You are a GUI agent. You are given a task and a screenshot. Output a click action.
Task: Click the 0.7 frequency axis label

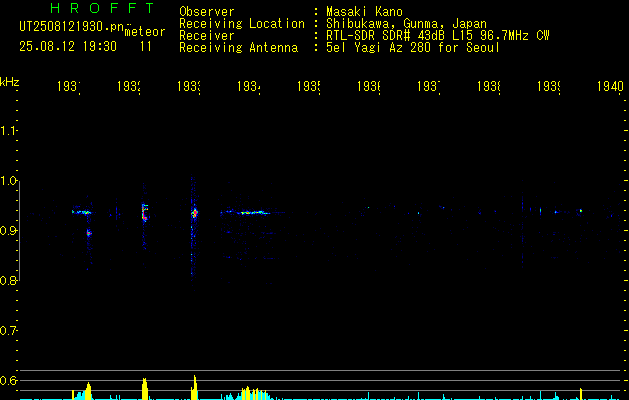click(x=8, y=331)
